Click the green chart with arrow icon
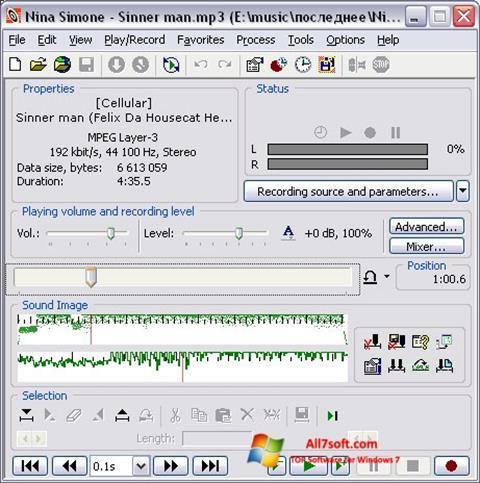Image resolution: width=480 pixels, height=483 pixels. [420, 366]
